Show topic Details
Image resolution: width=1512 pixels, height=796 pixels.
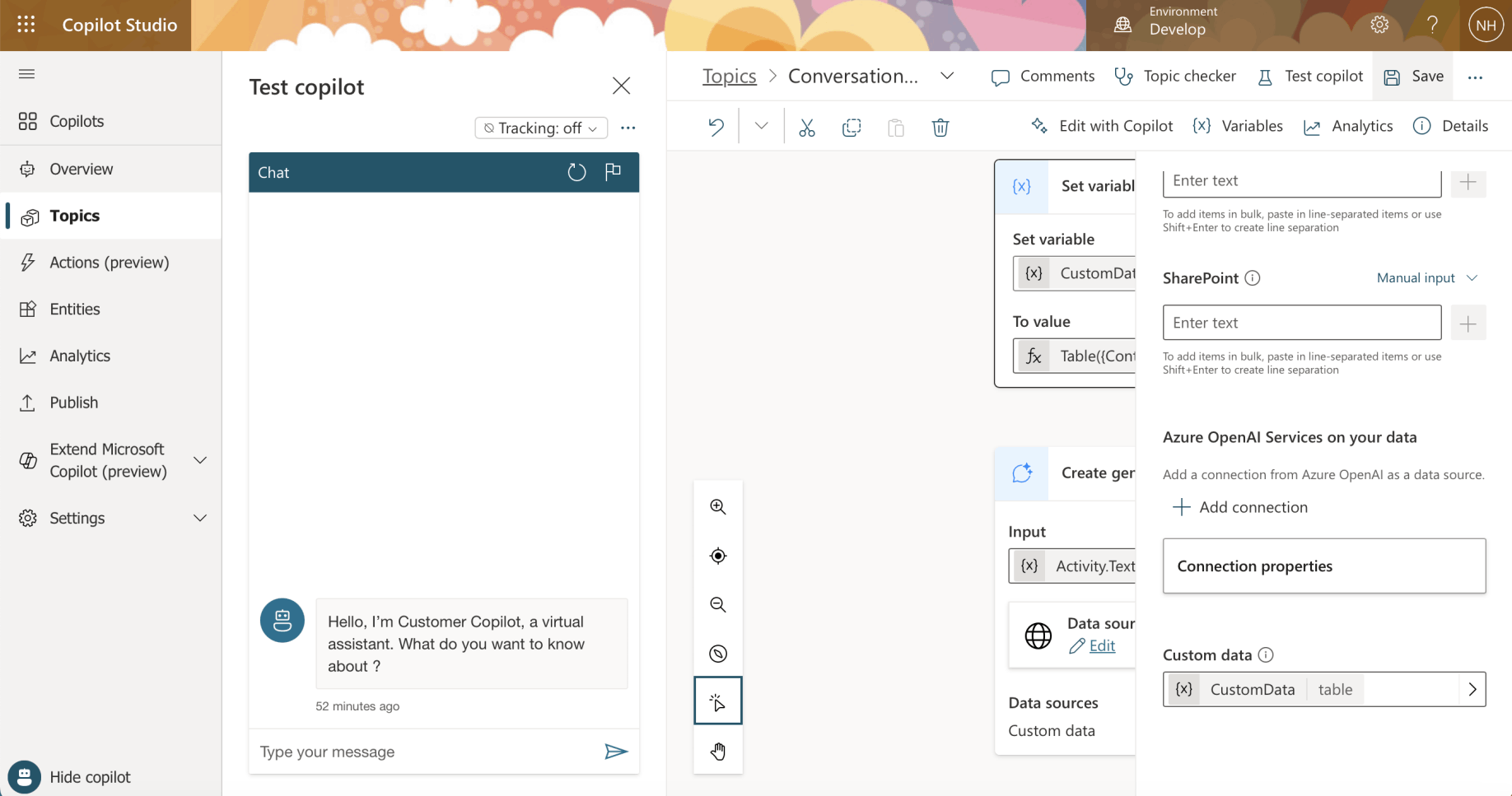[x=1450, y=126]
